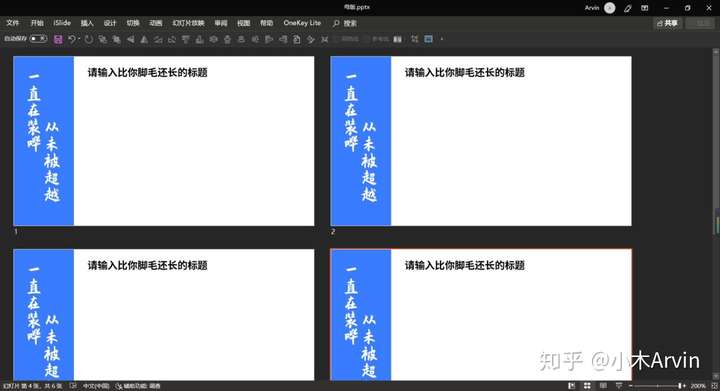Open the Undo history dropdown arrow
The image size is (720, 391).
79,39
